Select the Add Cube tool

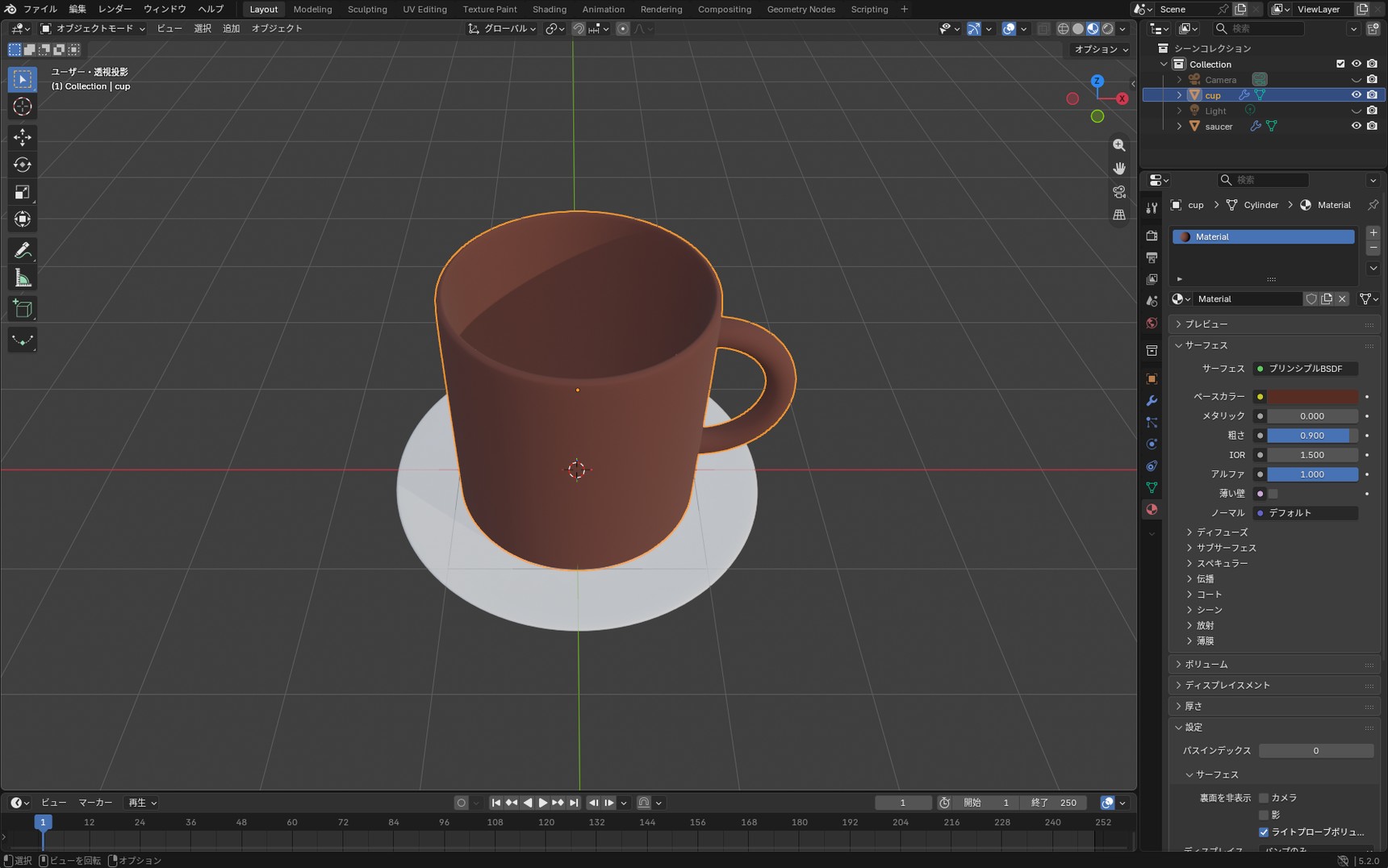tap(23, 309)
